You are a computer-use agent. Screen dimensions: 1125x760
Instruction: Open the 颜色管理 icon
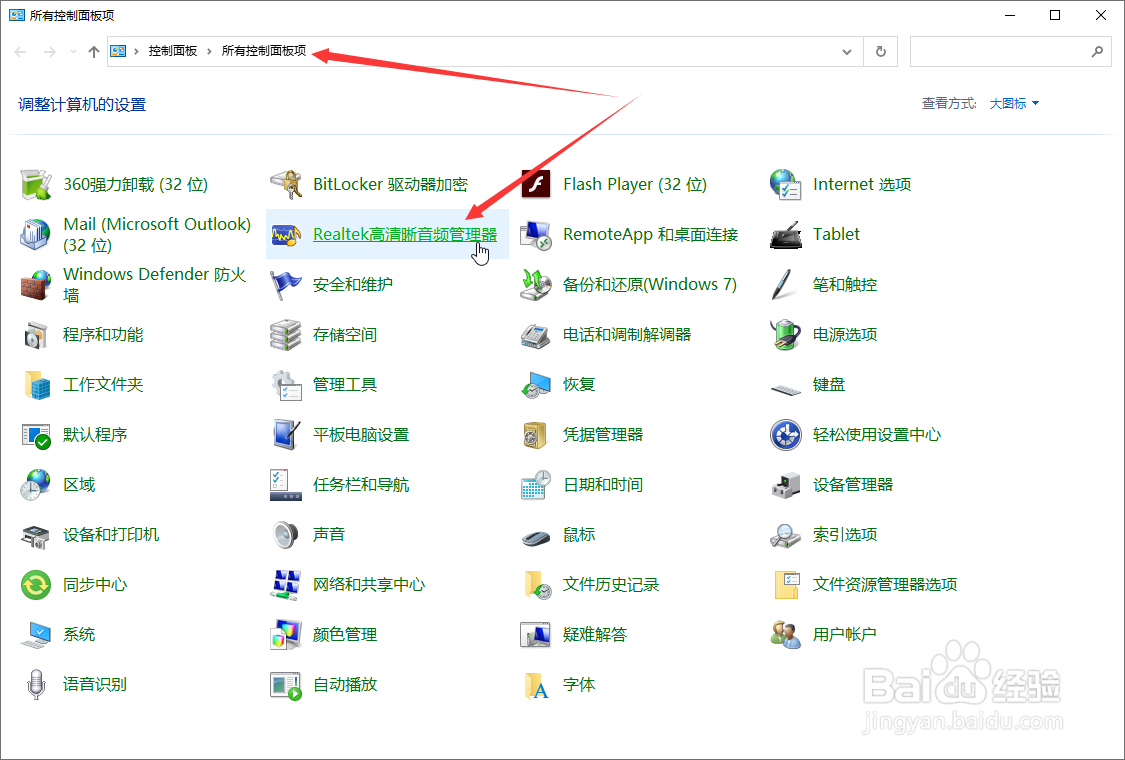(x=286, y=634)
